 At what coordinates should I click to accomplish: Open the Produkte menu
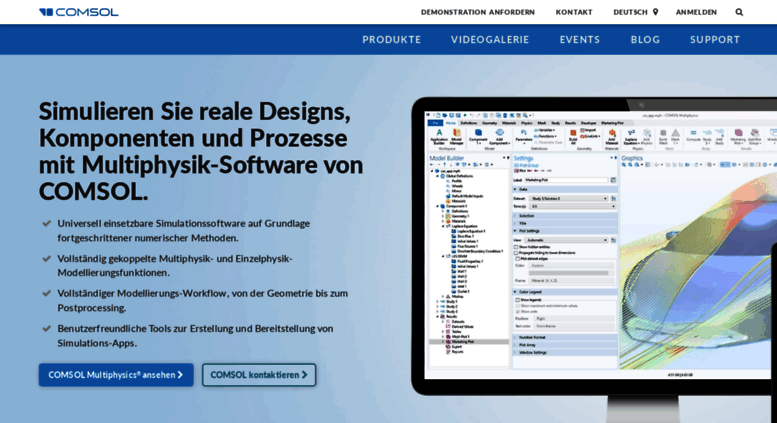391,40
